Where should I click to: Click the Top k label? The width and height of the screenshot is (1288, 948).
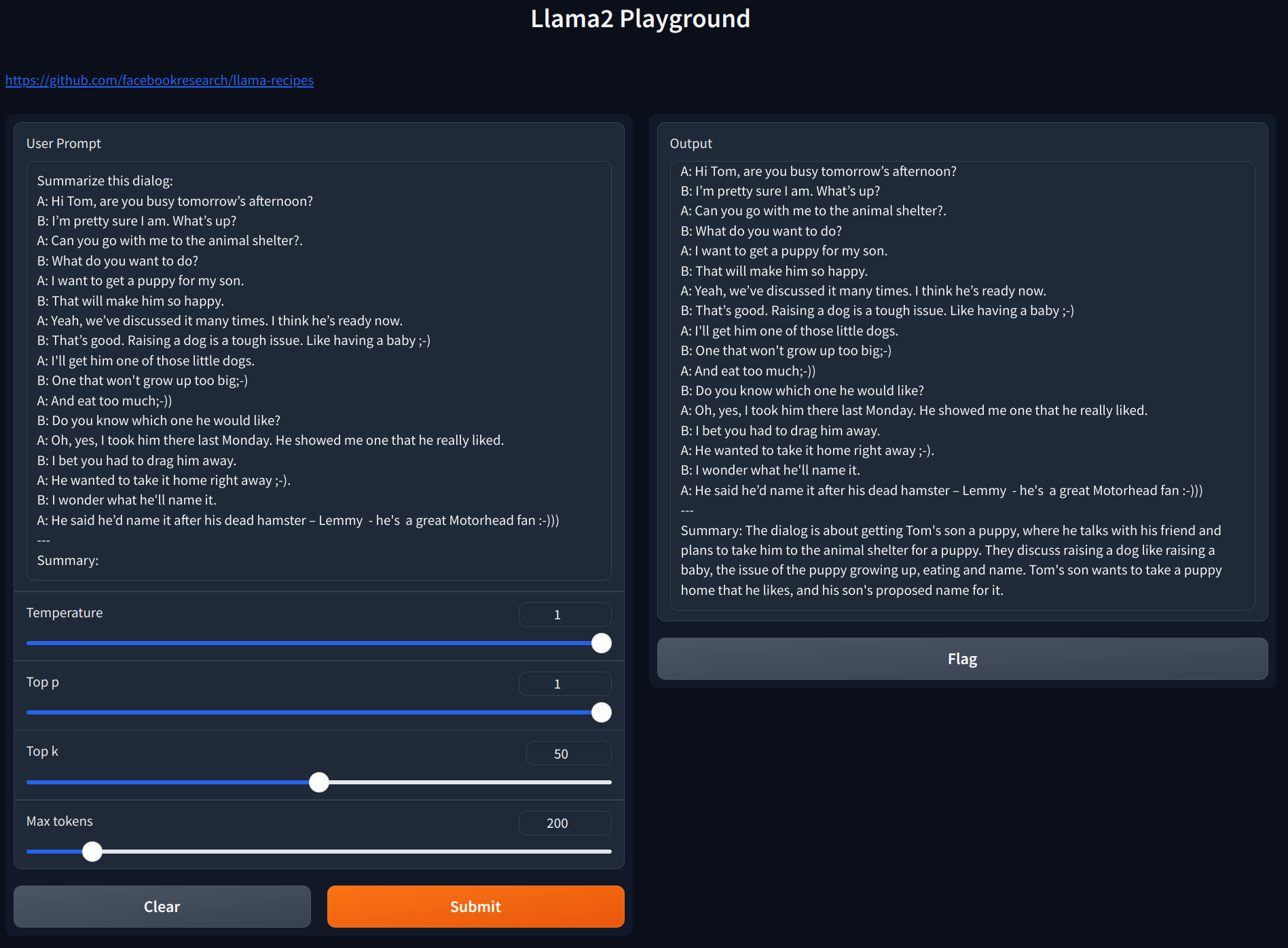[x=42, y=751]
